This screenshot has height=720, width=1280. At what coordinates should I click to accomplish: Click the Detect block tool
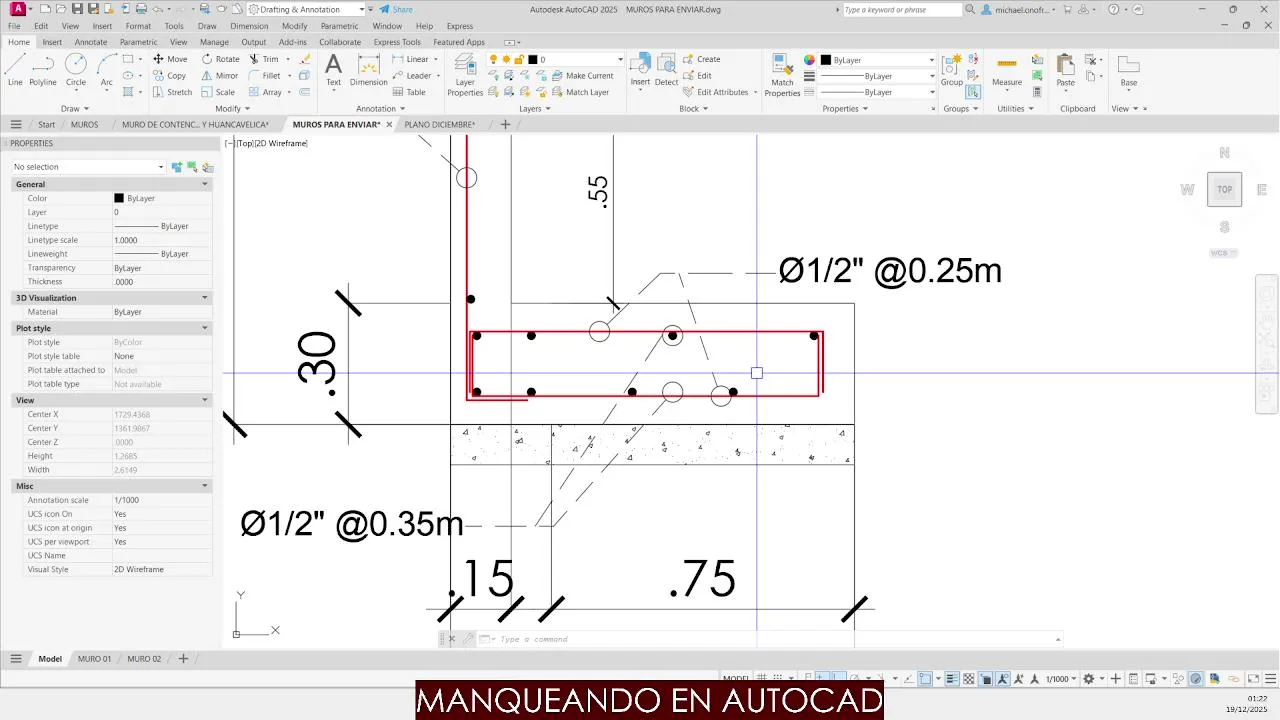(x=666, y=70)
